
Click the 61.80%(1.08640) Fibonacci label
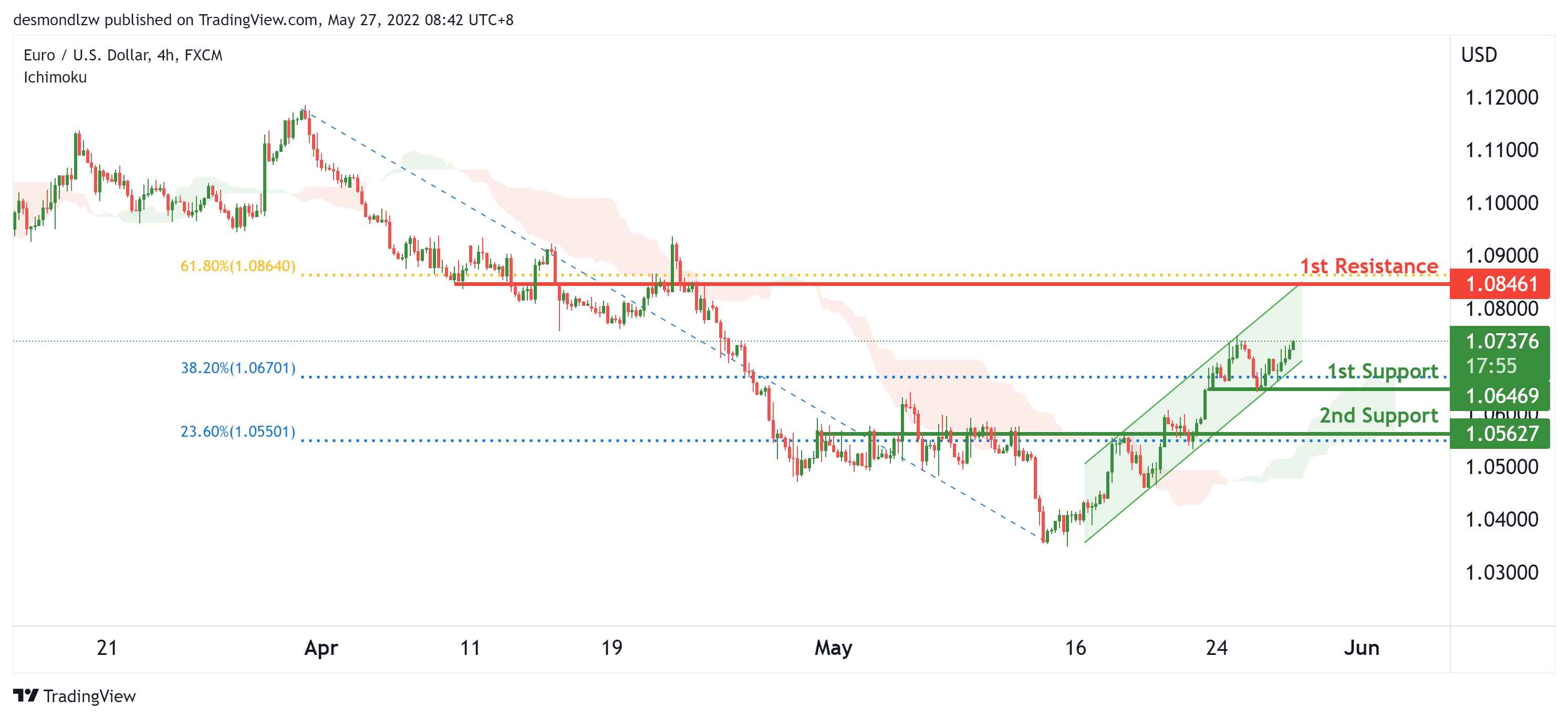coord(237,266)
